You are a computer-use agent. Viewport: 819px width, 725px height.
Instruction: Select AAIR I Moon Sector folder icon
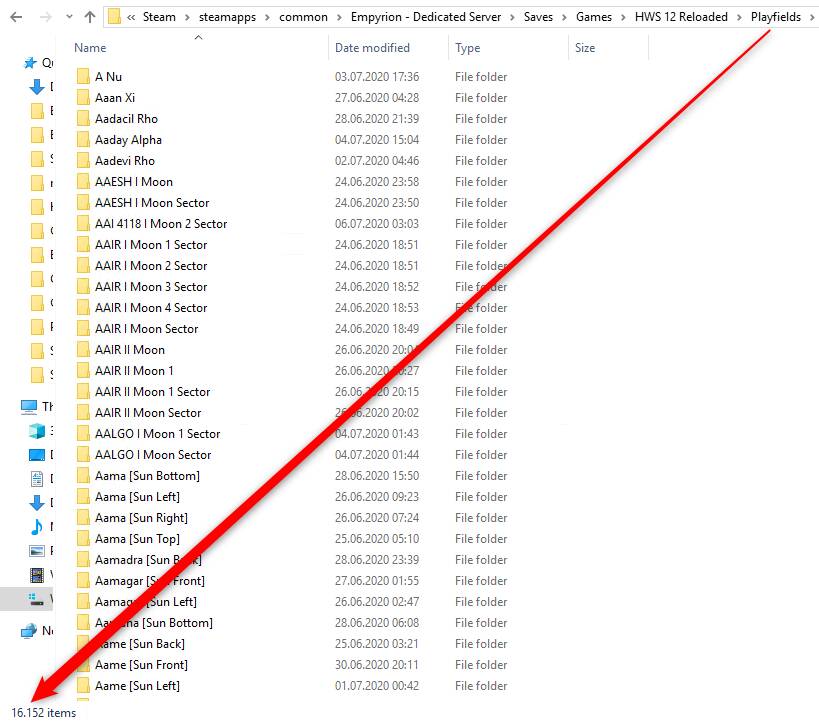point(83,329)
